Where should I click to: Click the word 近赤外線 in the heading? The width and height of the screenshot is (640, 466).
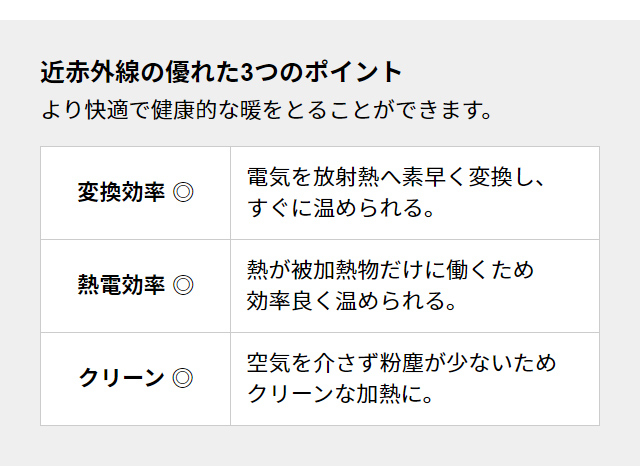(90, 72)
